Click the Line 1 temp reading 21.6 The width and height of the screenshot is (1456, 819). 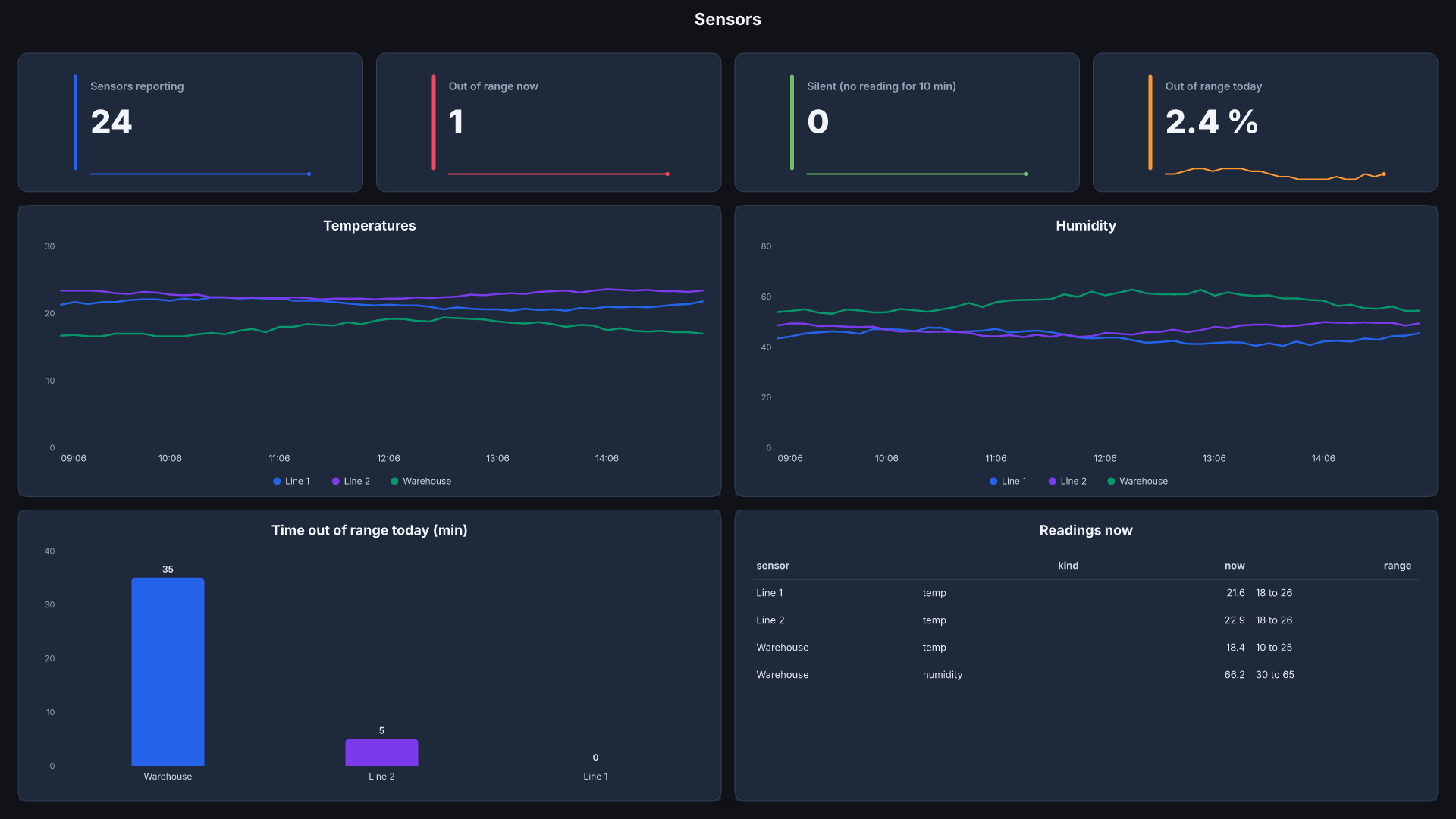1235,593
